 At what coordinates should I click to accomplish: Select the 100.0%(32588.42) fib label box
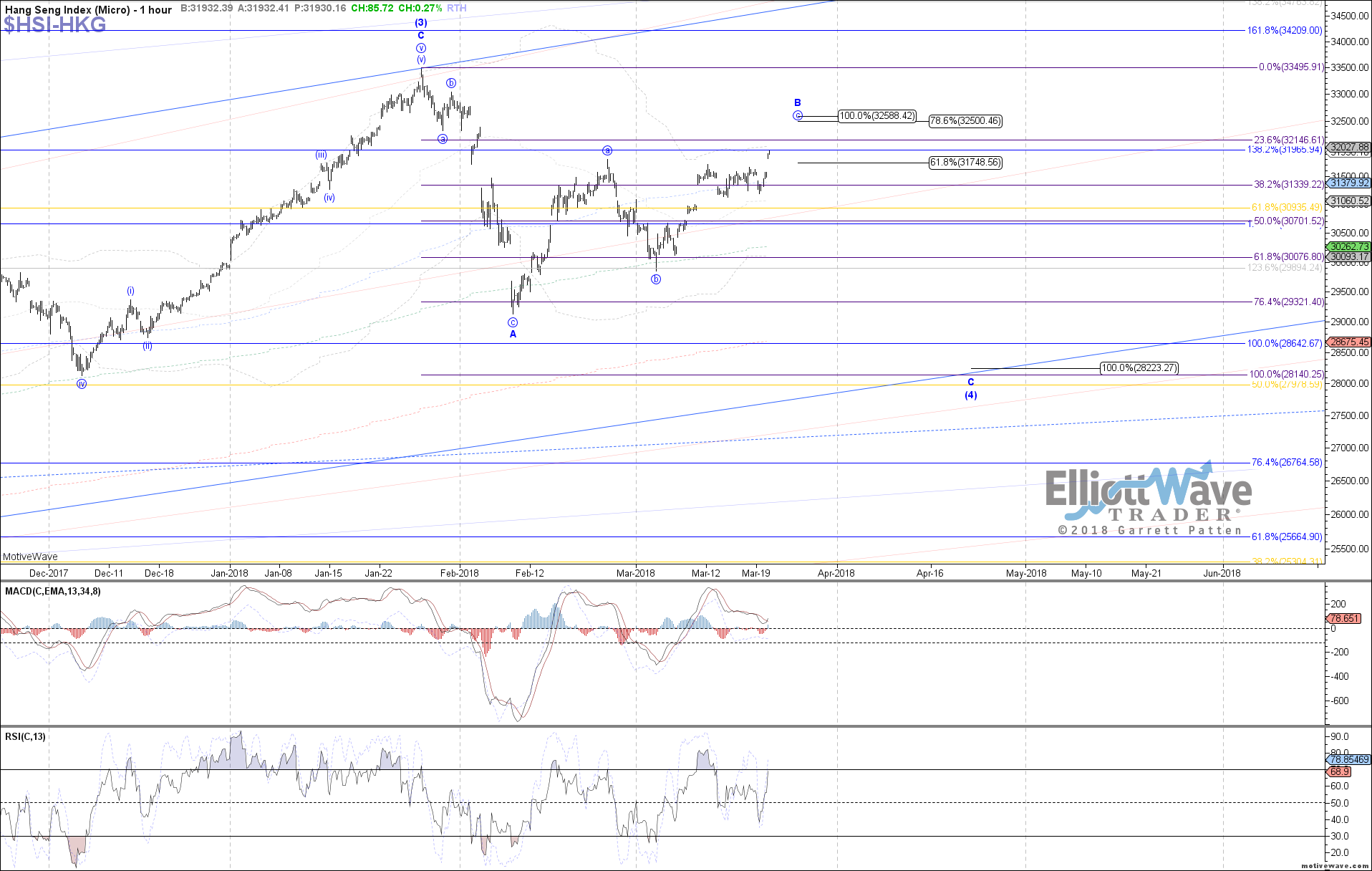click(x=876, y=115)
